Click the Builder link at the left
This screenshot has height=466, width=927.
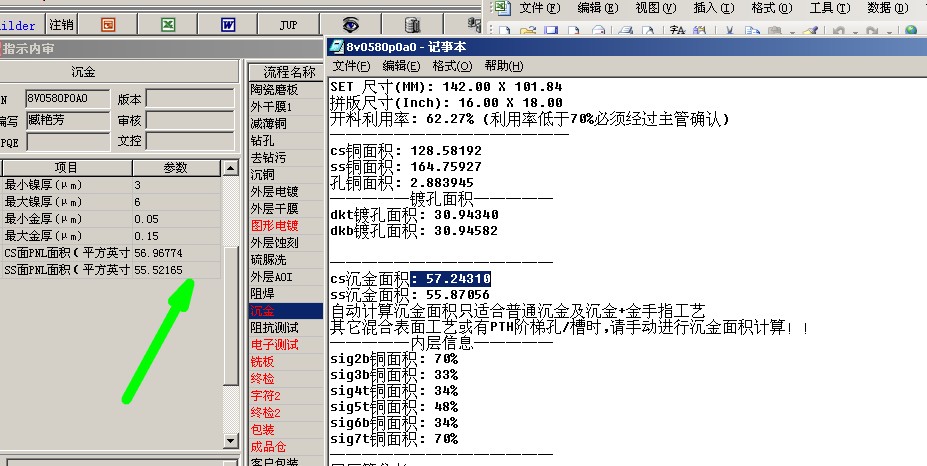click(18, 25)
